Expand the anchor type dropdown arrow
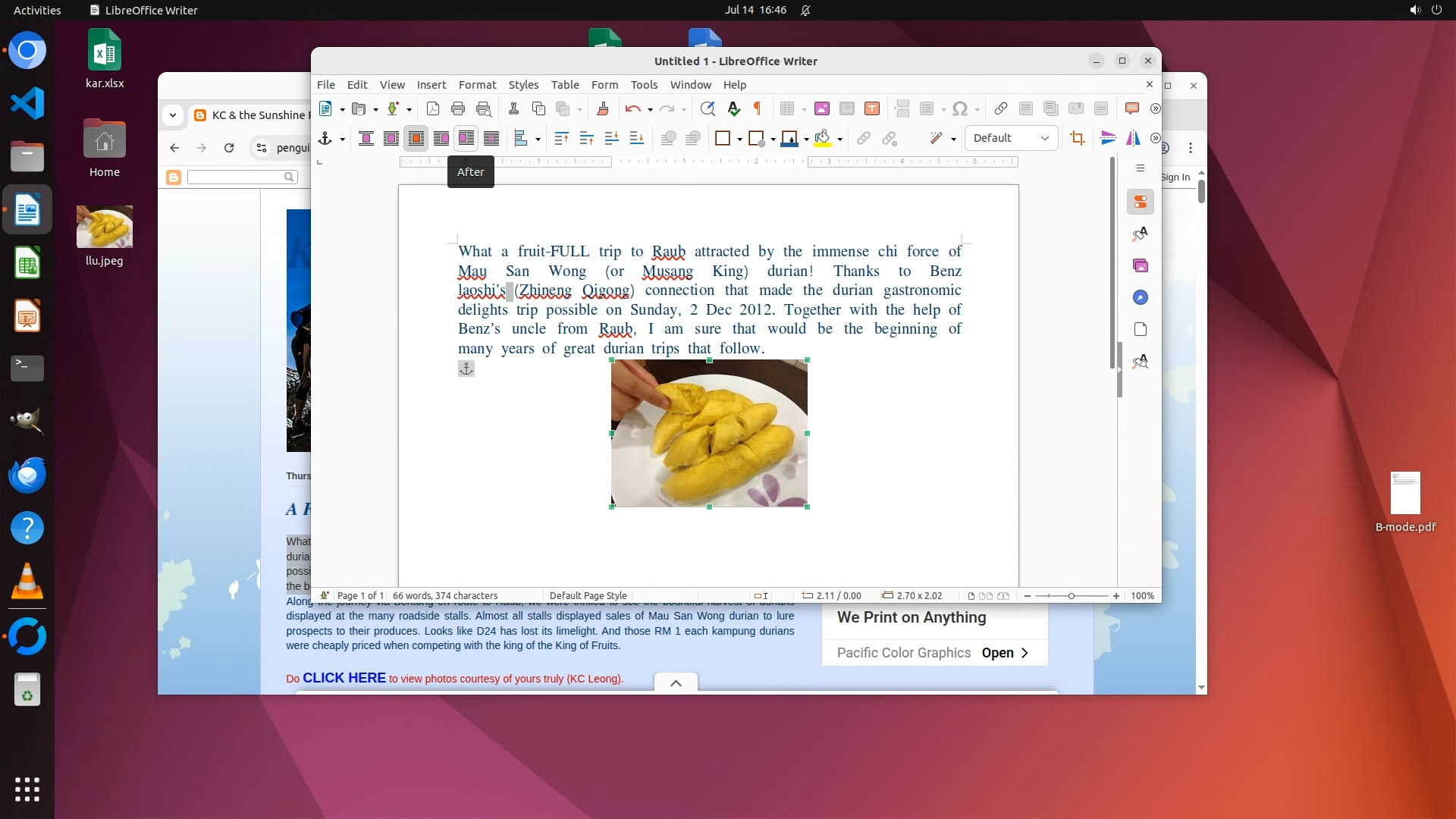The width and height of the screenshot is (1456, 819). click(x=342, y=140)
